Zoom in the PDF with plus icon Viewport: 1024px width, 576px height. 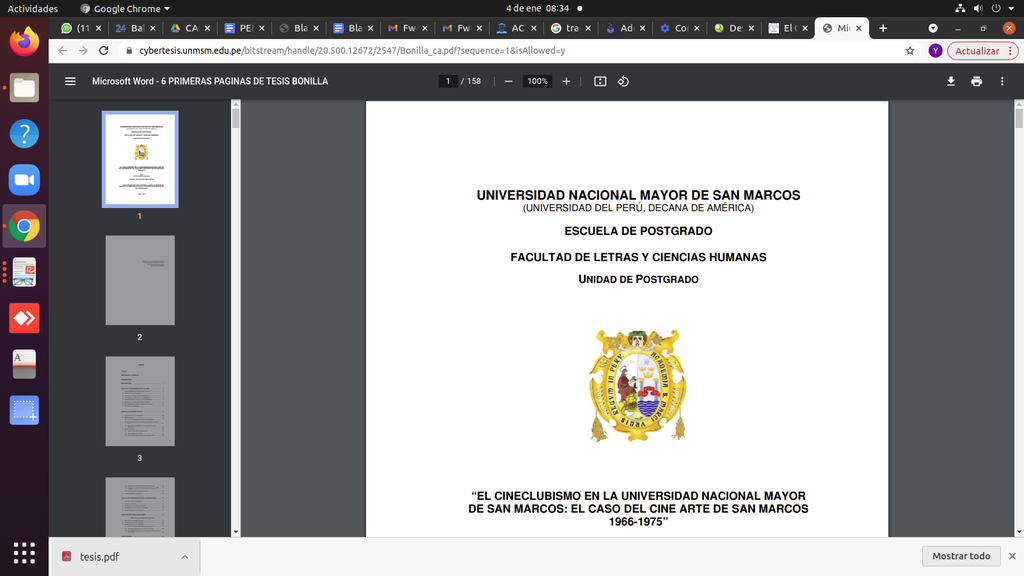point(566,81)
